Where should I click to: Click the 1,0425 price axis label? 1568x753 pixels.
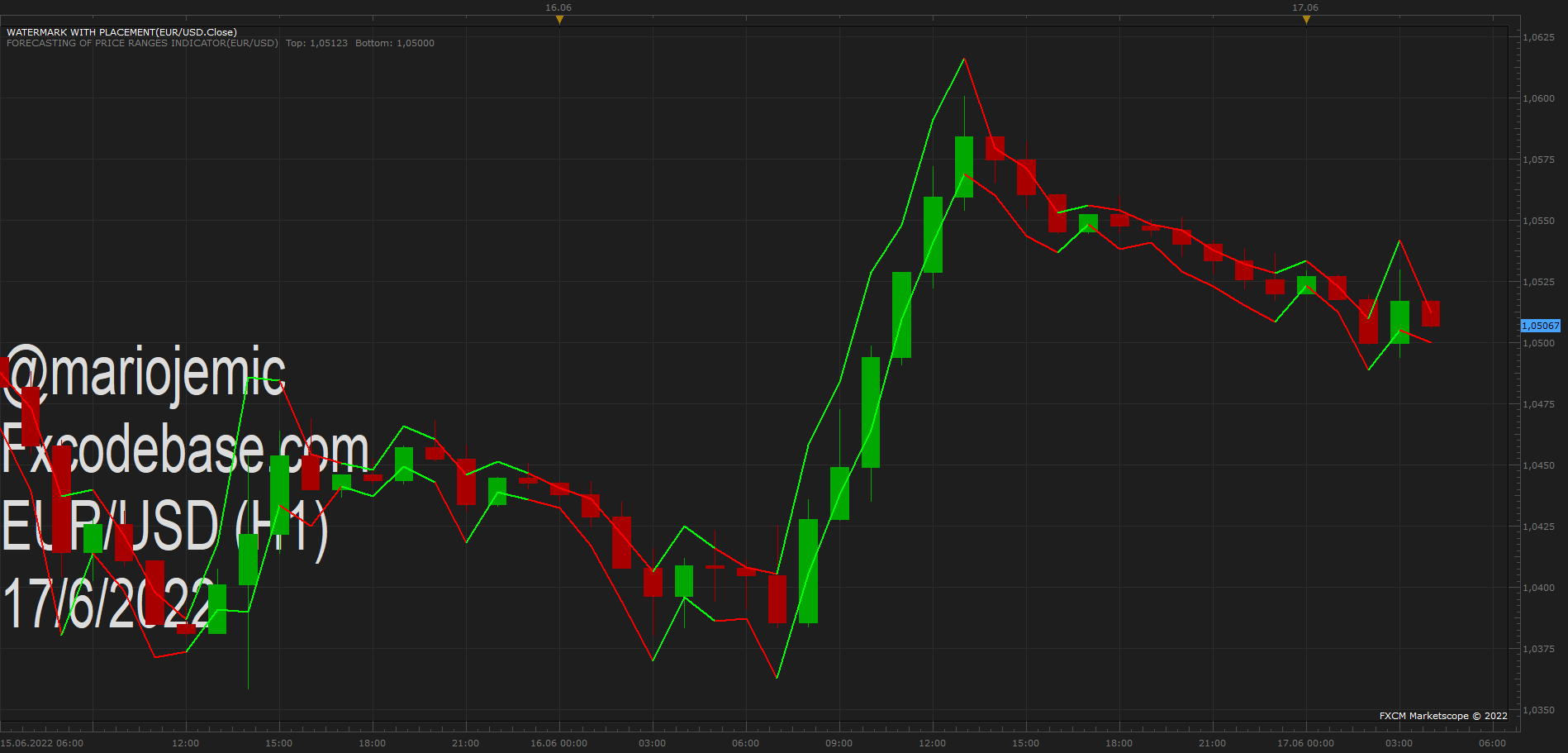point(1538,527)
